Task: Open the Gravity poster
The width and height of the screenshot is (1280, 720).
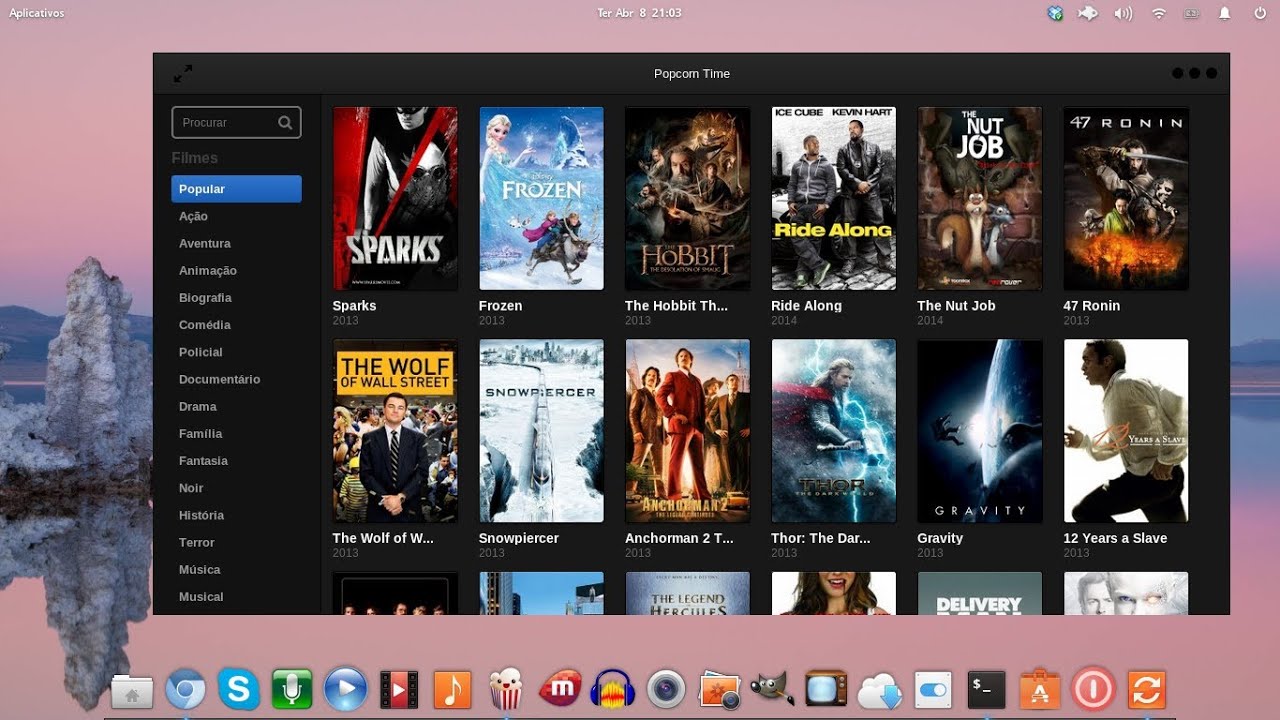Action: click(x=979, y=430)
